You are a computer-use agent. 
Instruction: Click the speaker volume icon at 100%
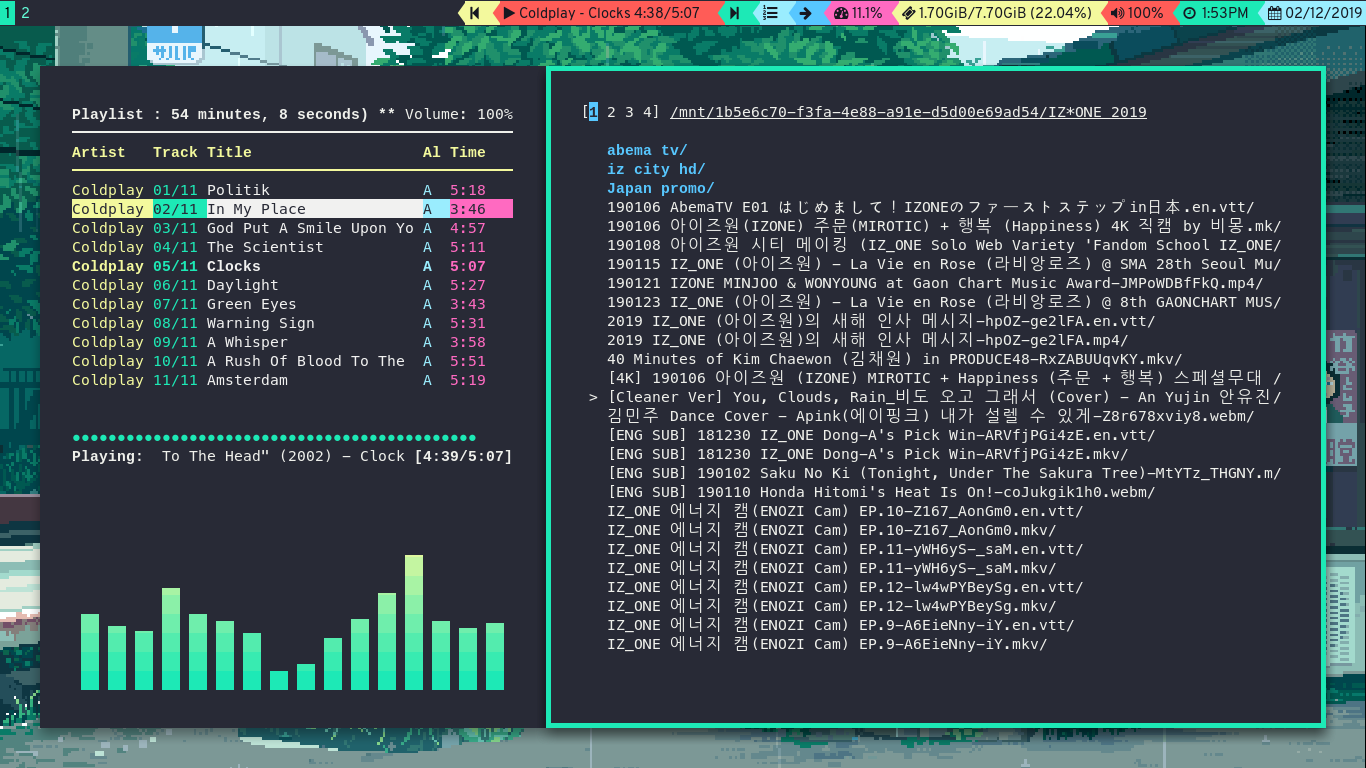(x=1117, y=13)
